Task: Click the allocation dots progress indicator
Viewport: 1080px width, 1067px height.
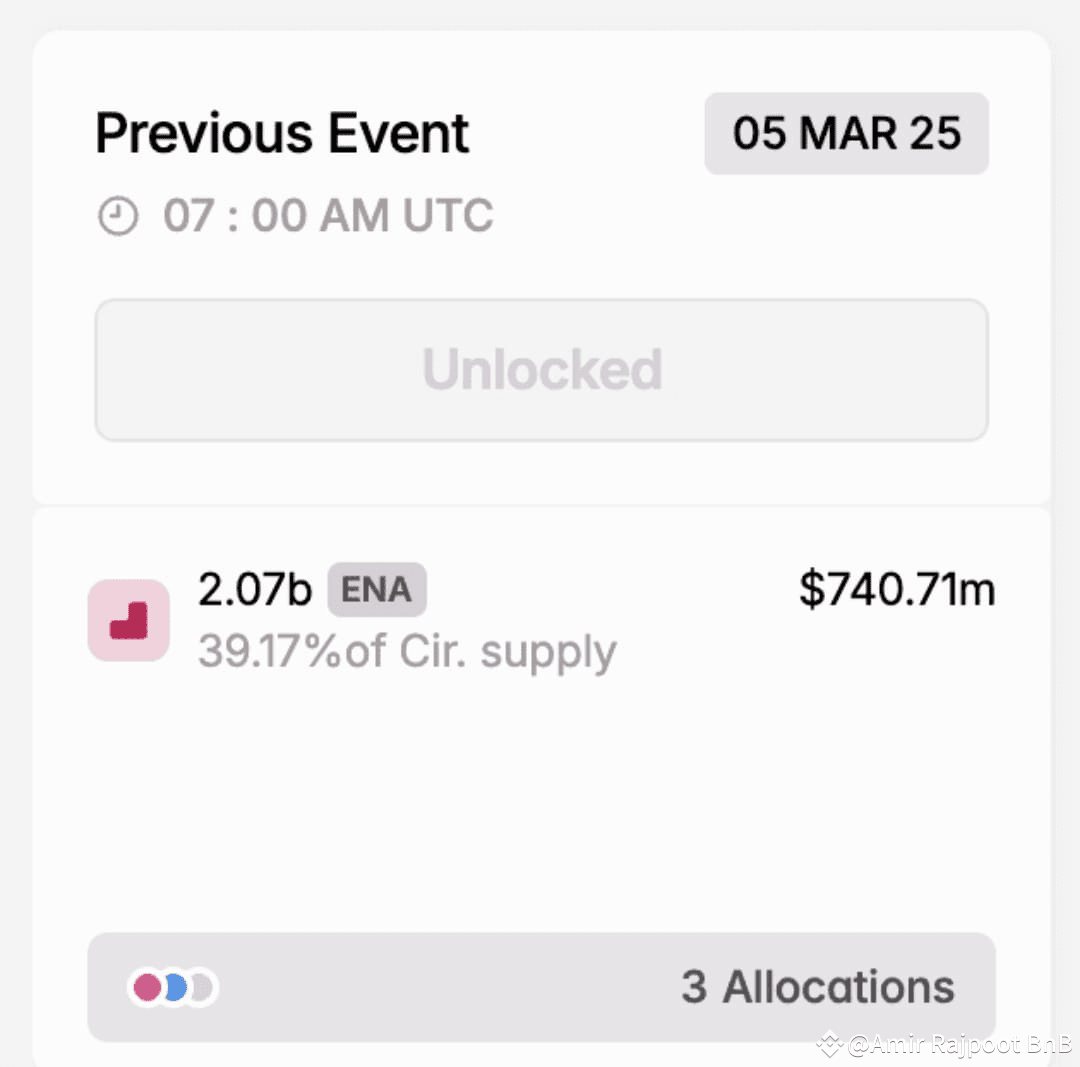Action: (172, 987)
